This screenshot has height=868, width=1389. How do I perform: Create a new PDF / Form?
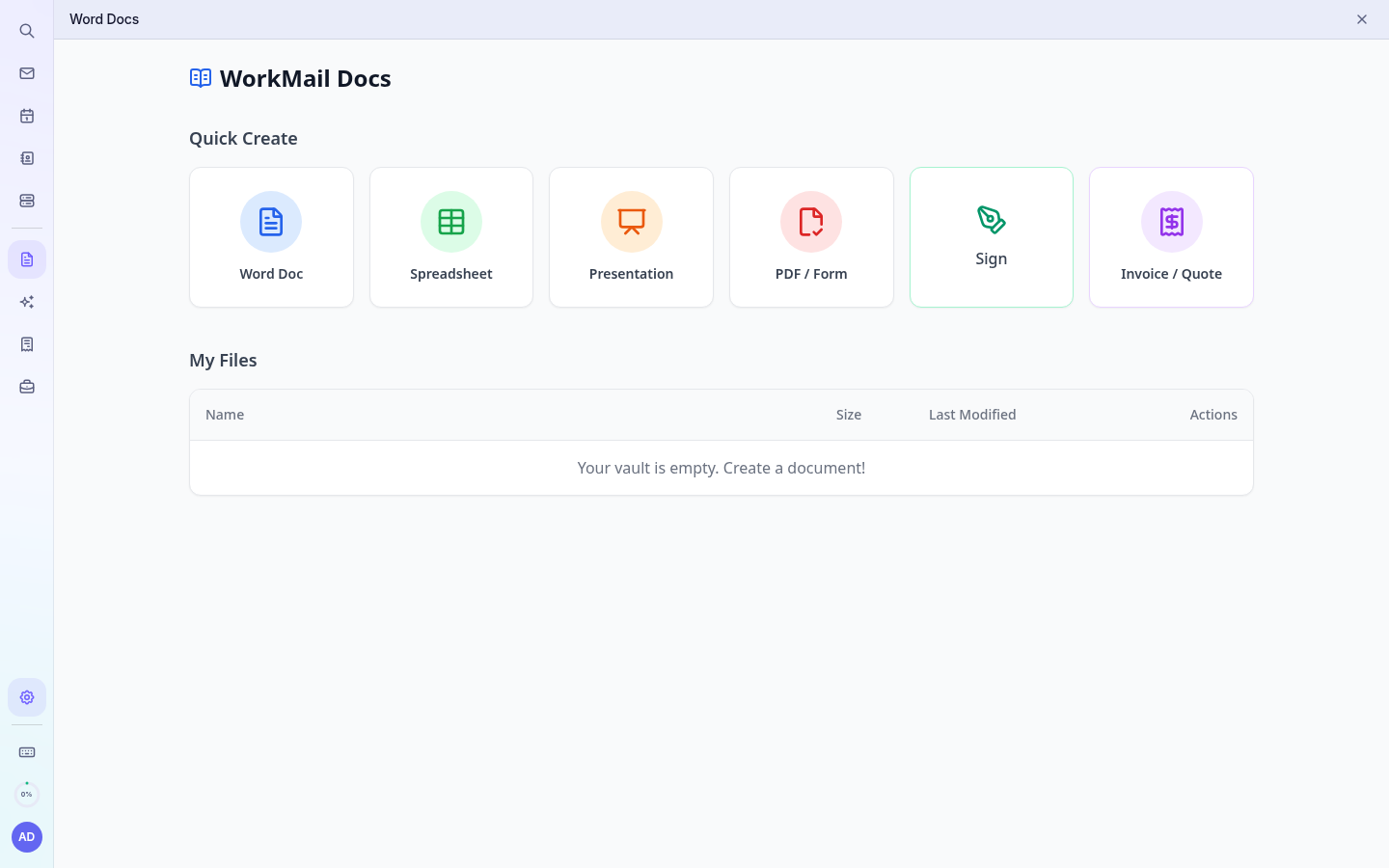coord(811,237)
